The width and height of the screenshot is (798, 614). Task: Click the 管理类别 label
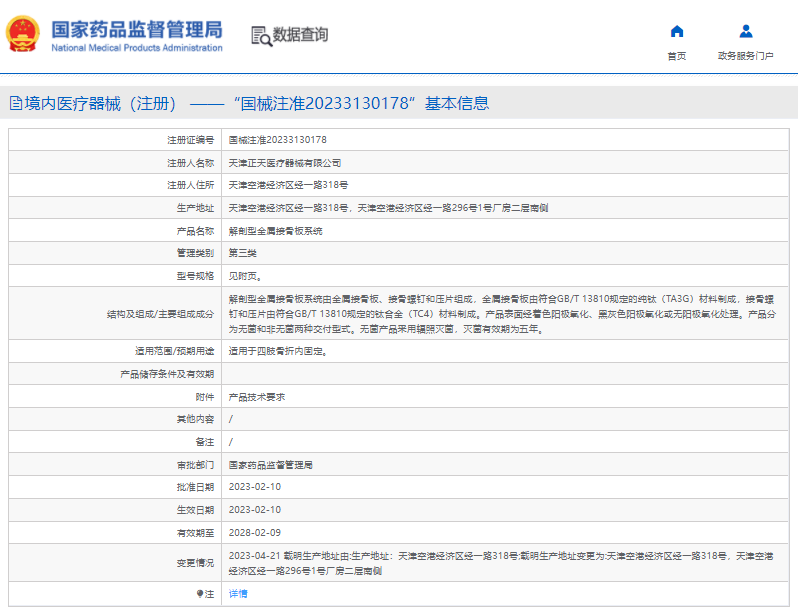tap(195, 253)
